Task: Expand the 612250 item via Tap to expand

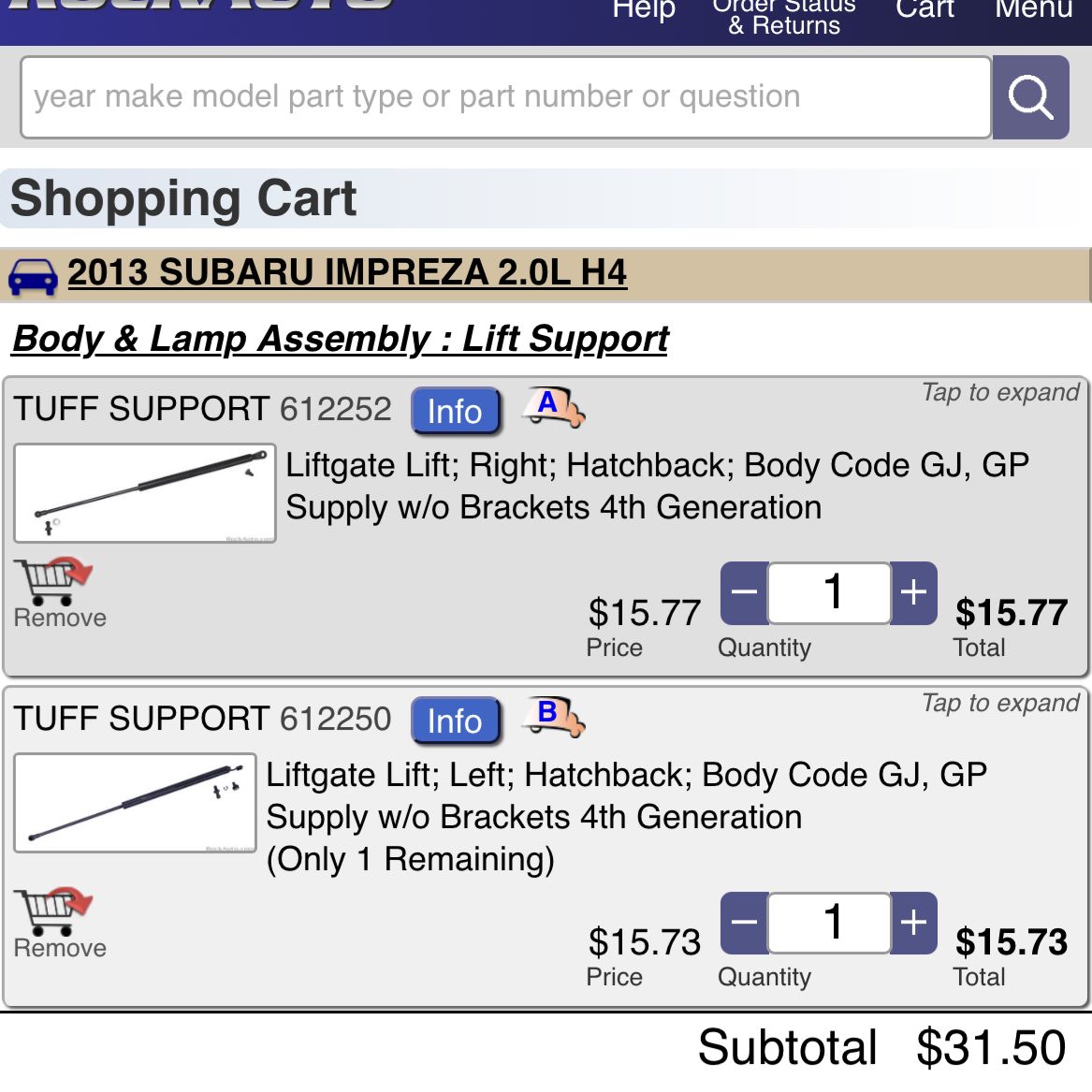Action: (x=999, y=704)
